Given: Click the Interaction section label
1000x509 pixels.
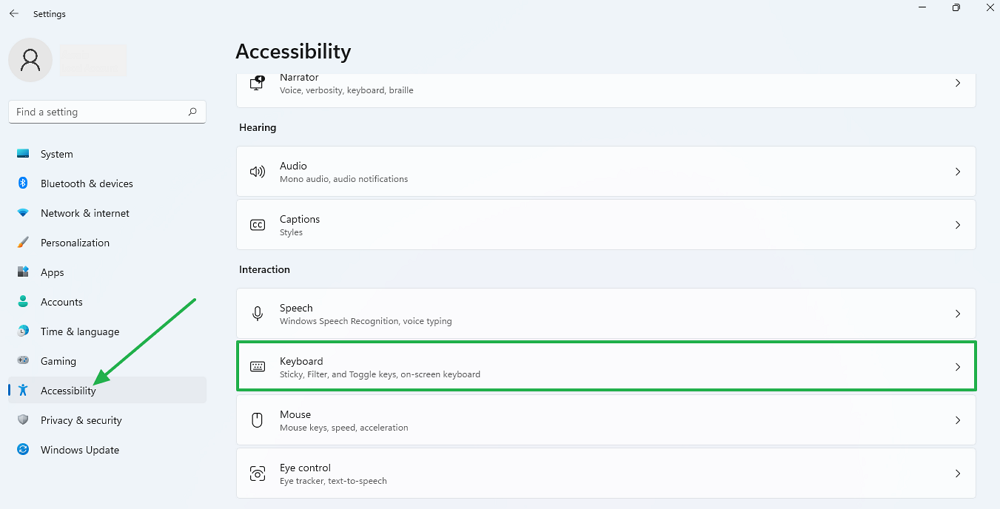Looking at the screenshot, I should [265, 269].
